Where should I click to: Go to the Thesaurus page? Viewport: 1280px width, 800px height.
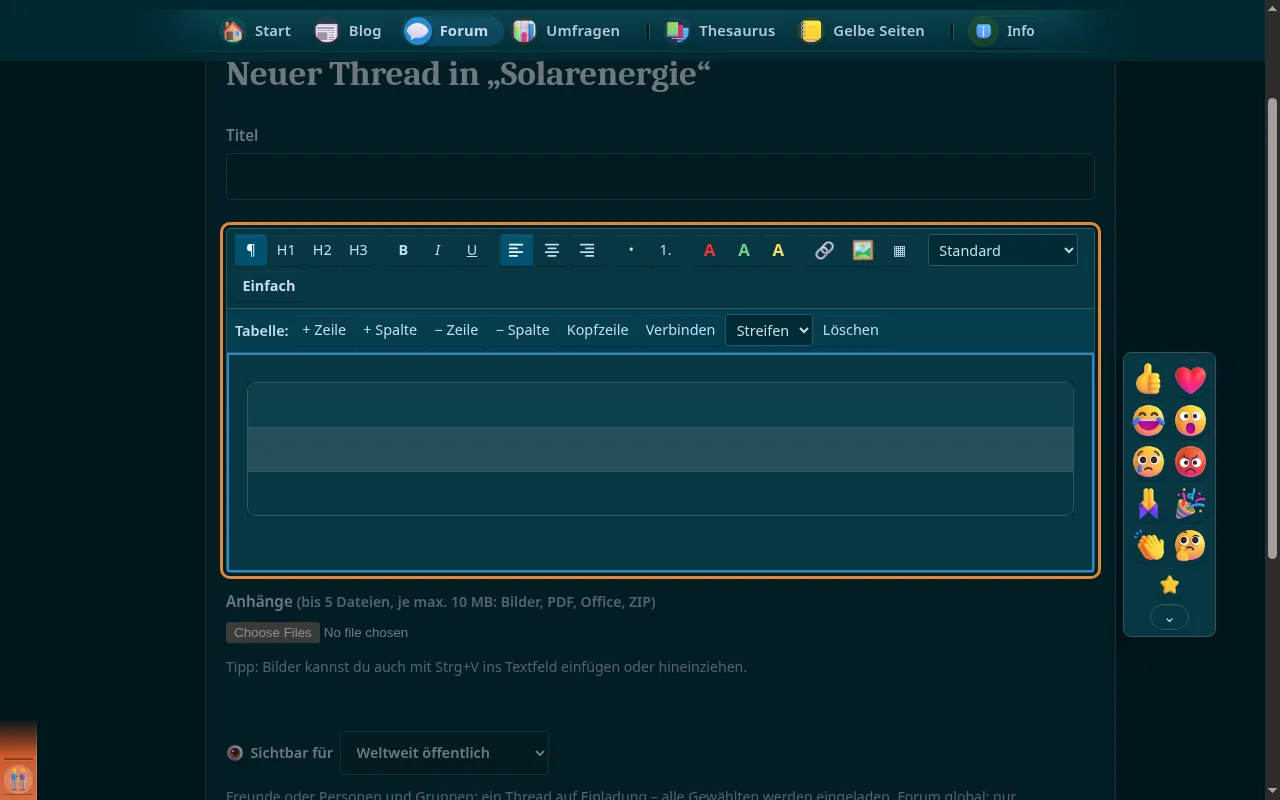[721, 31]
